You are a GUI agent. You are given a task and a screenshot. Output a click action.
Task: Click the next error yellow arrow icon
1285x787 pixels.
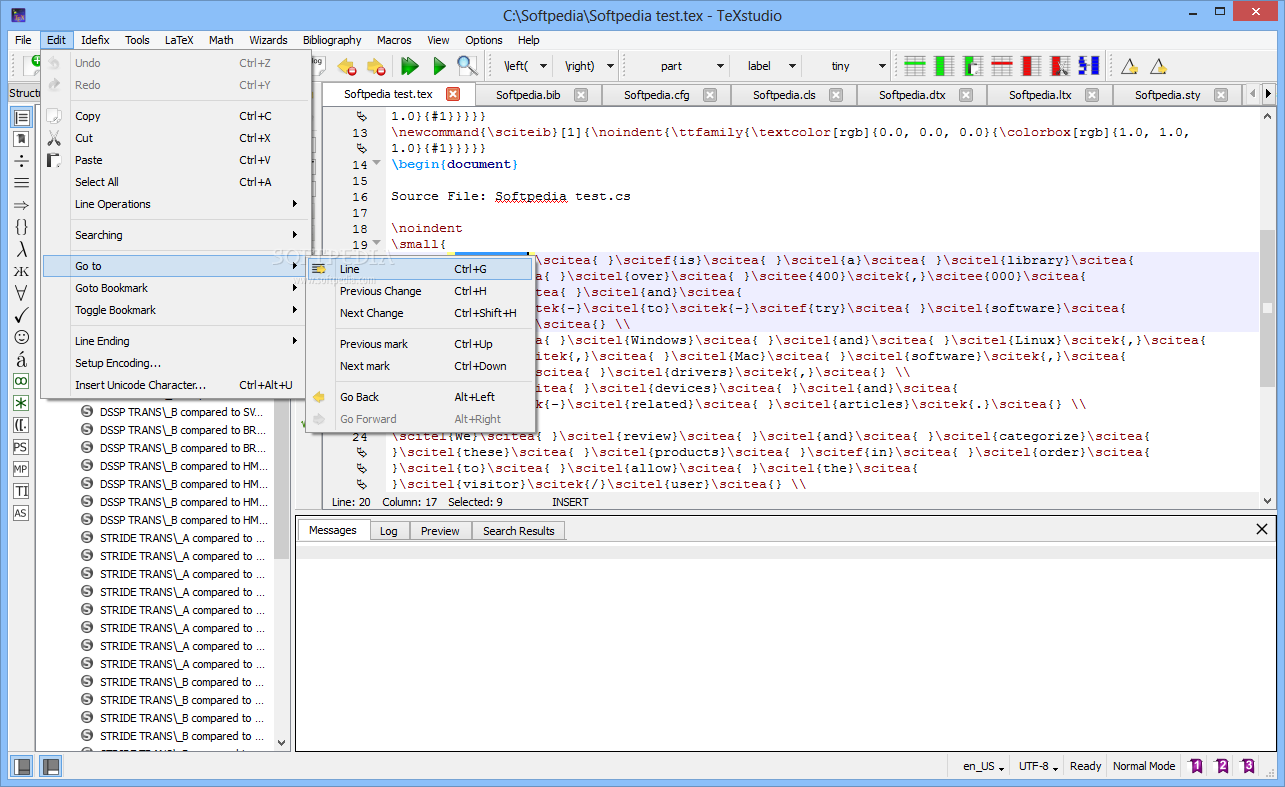(x=376, y=66)
